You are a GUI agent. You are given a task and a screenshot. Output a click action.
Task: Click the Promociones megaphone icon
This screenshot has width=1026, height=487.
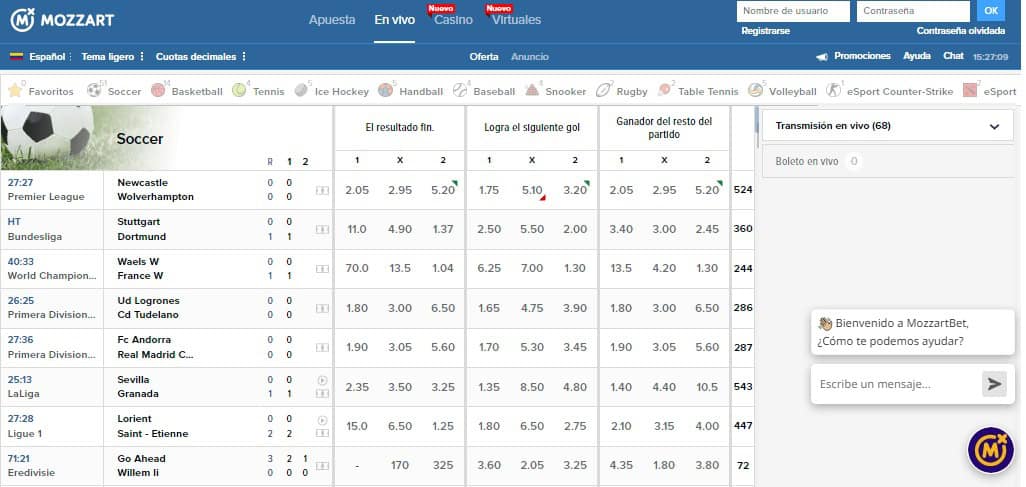822,57
